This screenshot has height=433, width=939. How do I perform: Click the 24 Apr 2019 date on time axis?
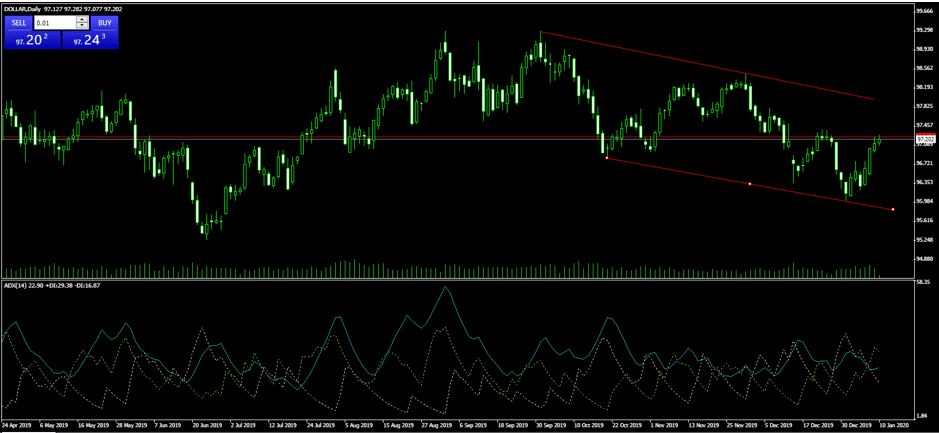[x=18, y=424]
